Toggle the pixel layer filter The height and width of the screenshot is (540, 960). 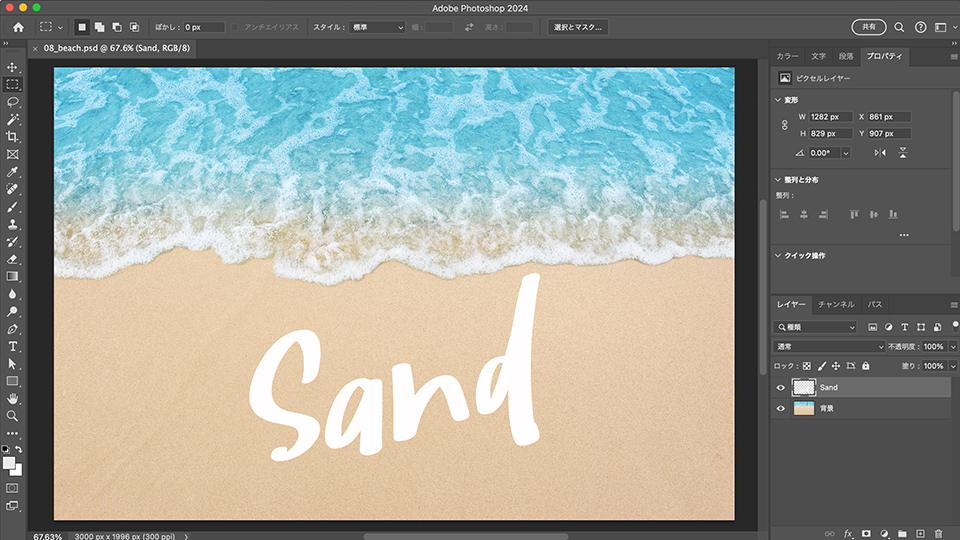click(872, 328)
